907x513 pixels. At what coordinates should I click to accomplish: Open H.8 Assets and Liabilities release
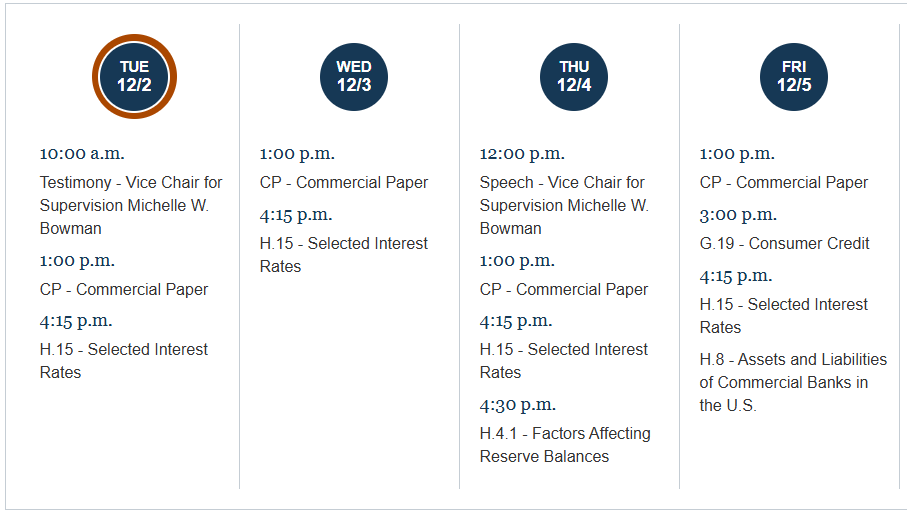coord(793,382)
